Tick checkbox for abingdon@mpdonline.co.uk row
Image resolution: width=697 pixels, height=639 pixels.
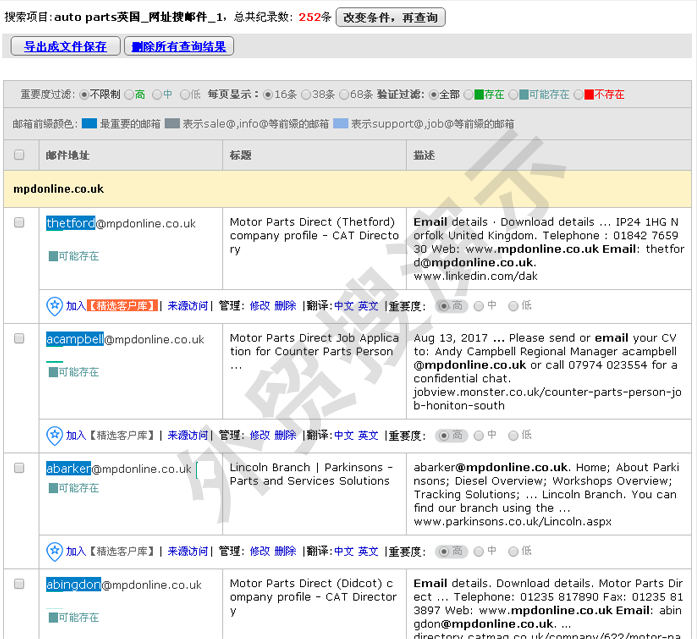19,584
